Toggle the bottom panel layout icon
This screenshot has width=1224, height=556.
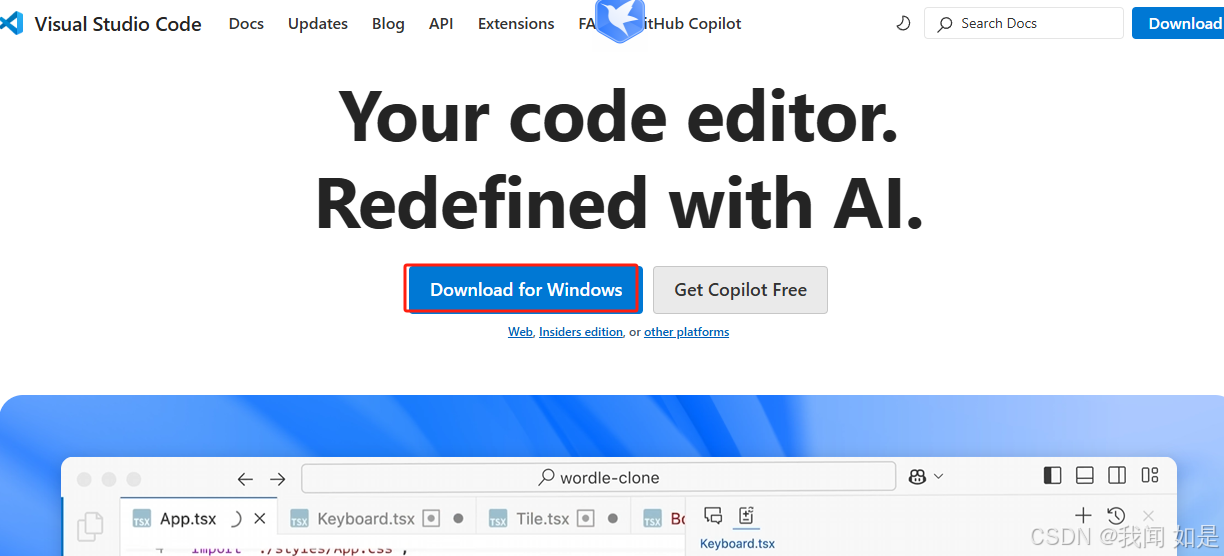pyautogui.click(x=1085, y=475)
